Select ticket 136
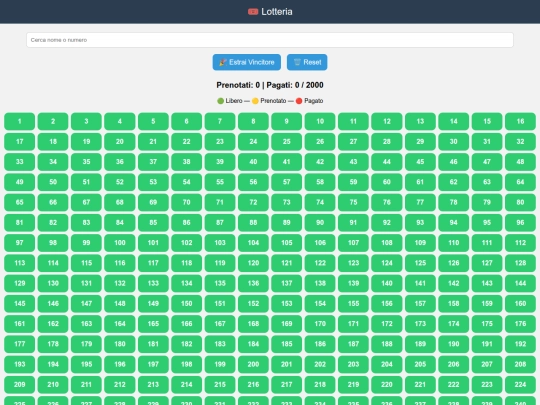This screenshot has height=405, width=540. pos(253,283)
